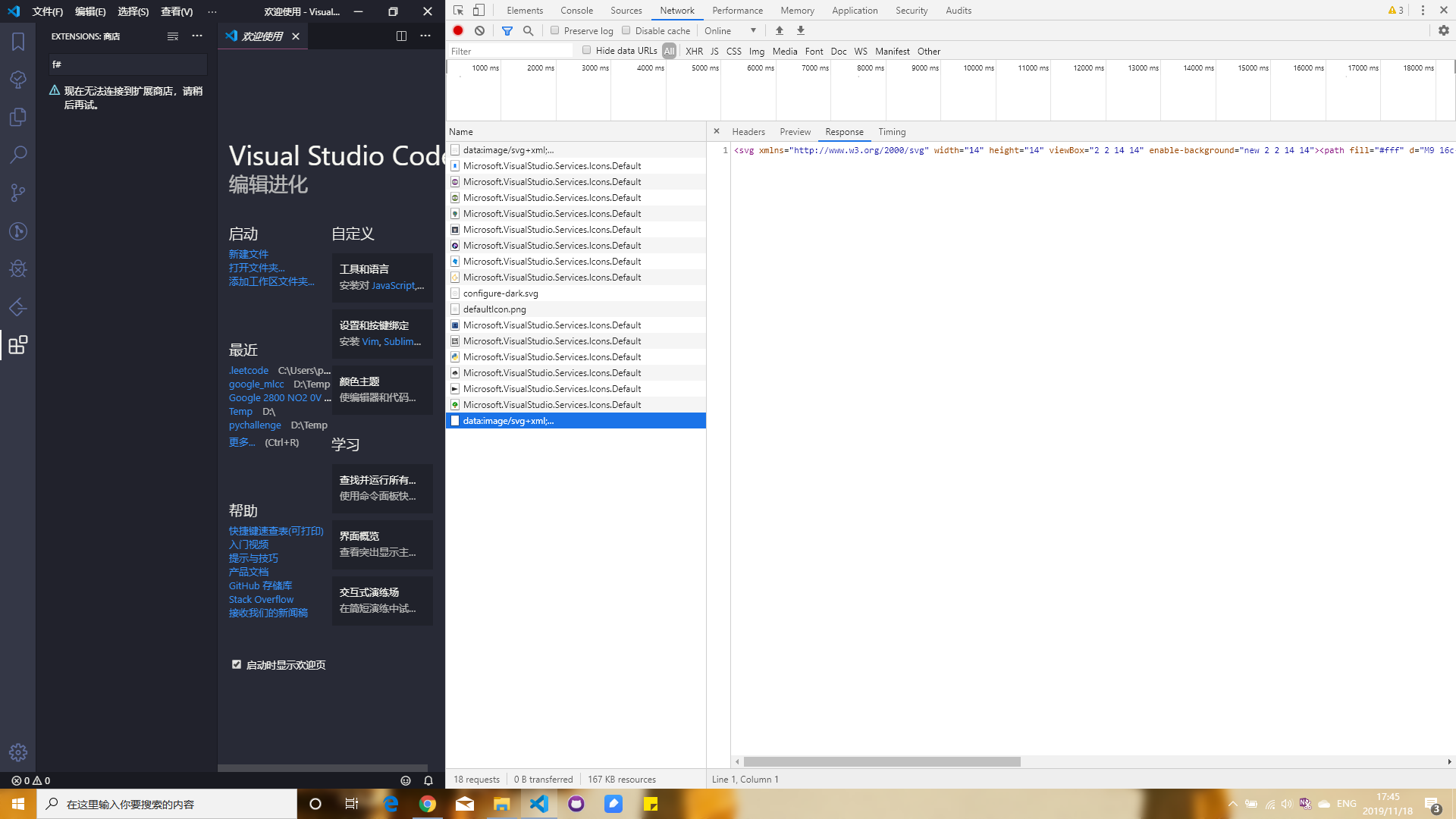This screenshot has height=819, width=1456.
Task: Open the Stack Overflow help link
Action: tap(261, 599)
